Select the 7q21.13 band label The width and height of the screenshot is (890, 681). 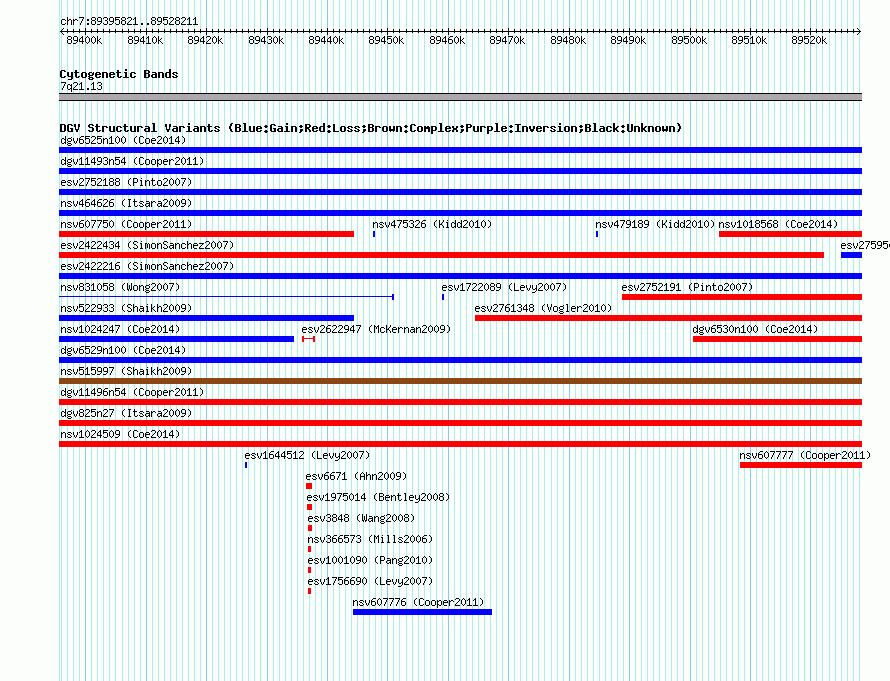point(81,86)
